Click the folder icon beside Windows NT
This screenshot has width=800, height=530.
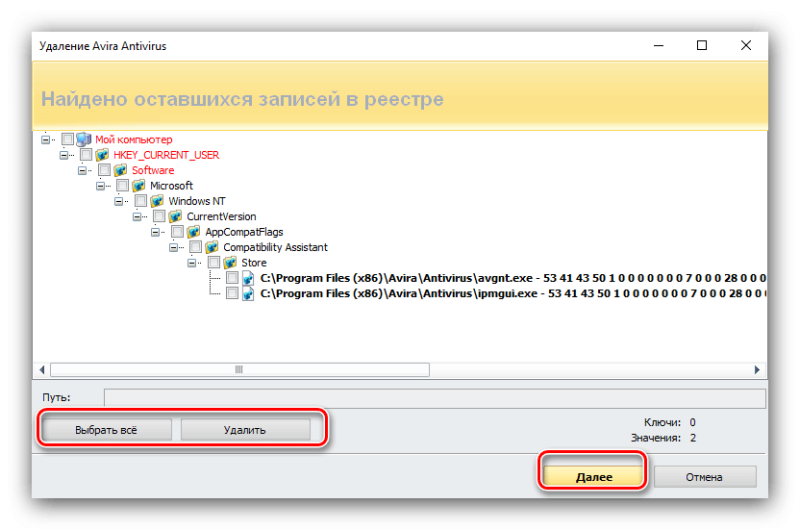click(x=157, y=201)
